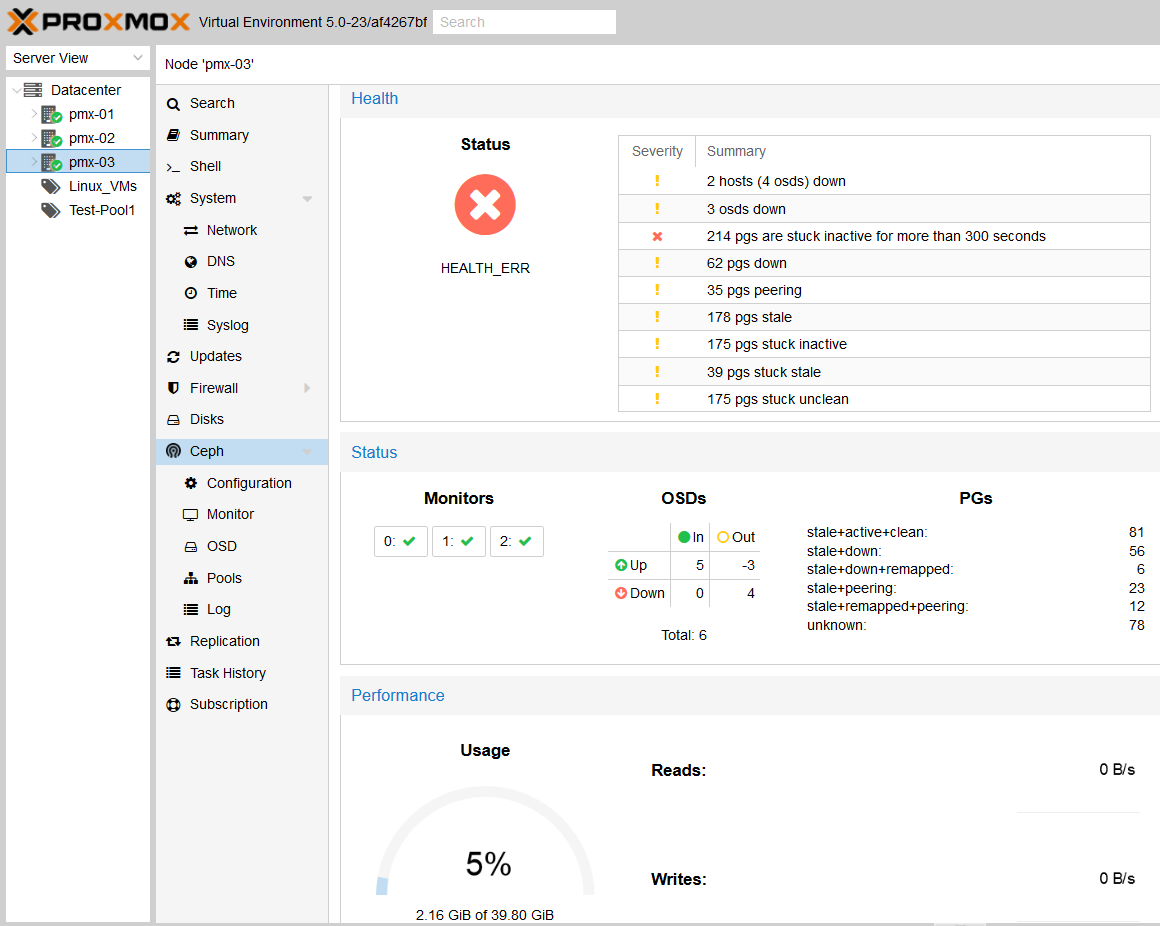This screenshot has height=926, width=1160.
Task: Click the 5% usage gauge
Action: (485, 843)
